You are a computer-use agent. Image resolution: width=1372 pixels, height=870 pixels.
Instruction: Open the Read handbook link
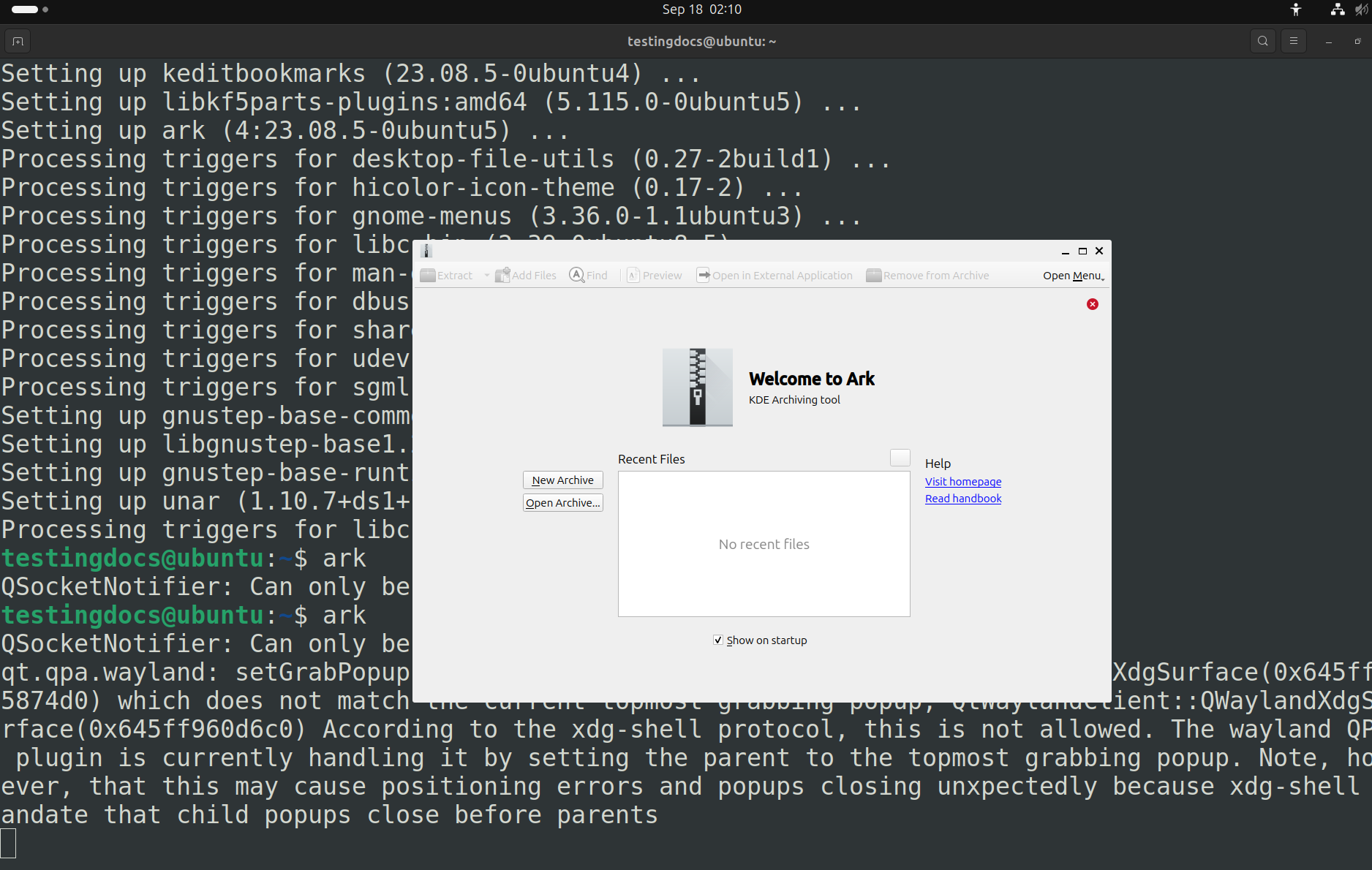(x=963, y=499)
